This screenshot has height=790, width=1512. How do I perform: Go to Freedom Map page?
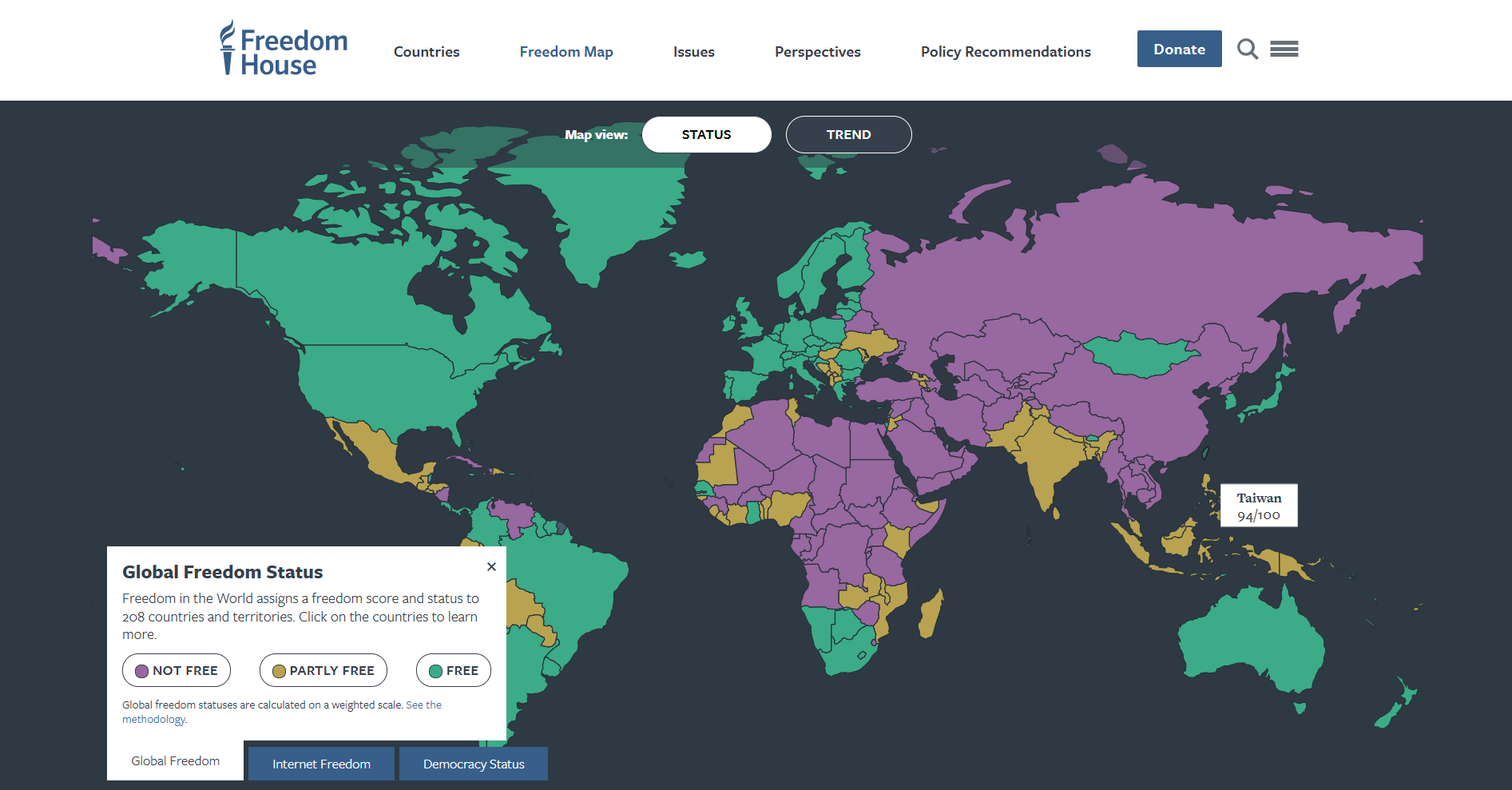[566, 52]
